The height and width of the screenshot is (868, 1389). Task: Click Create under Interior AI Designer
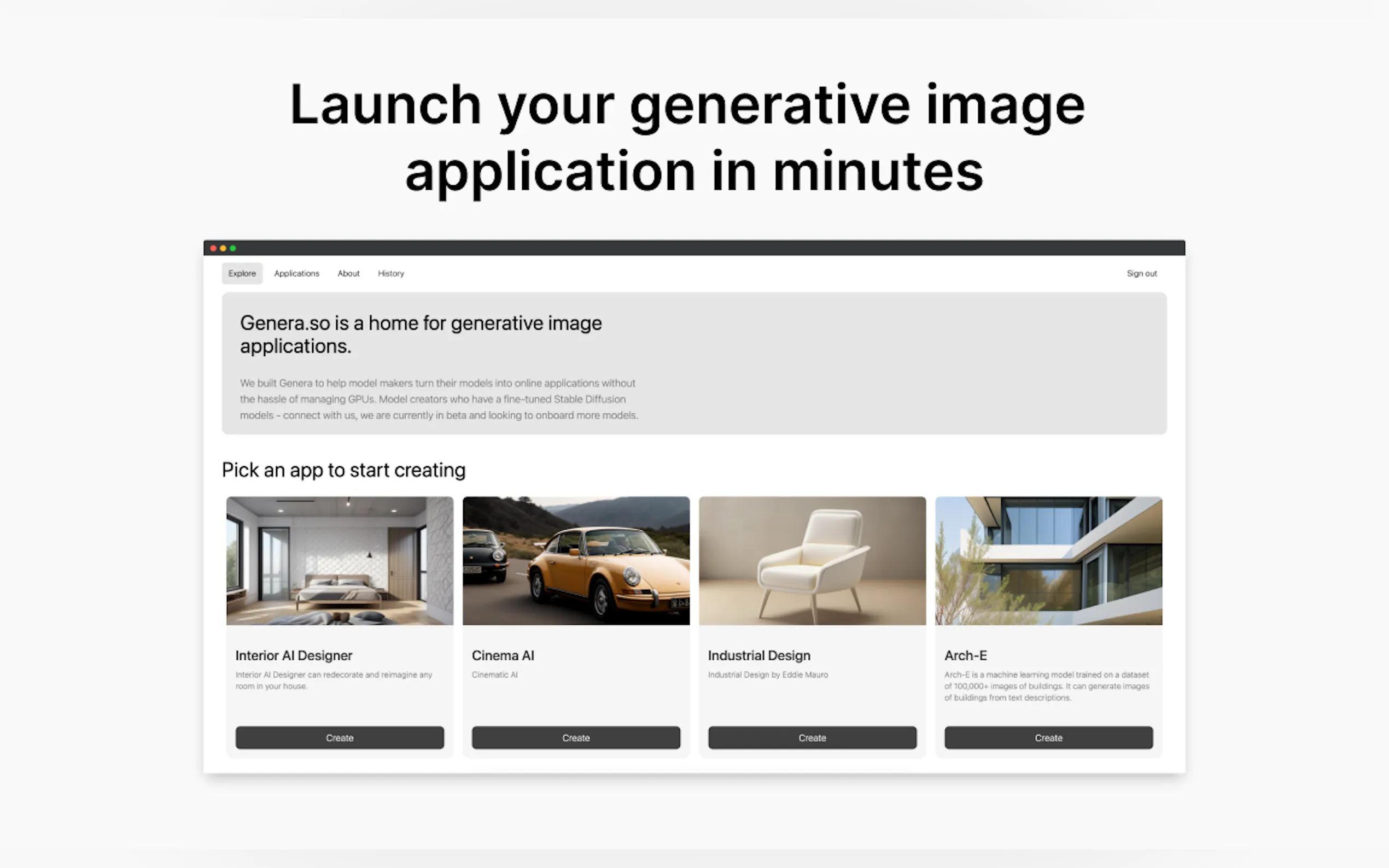pos(340,738)
